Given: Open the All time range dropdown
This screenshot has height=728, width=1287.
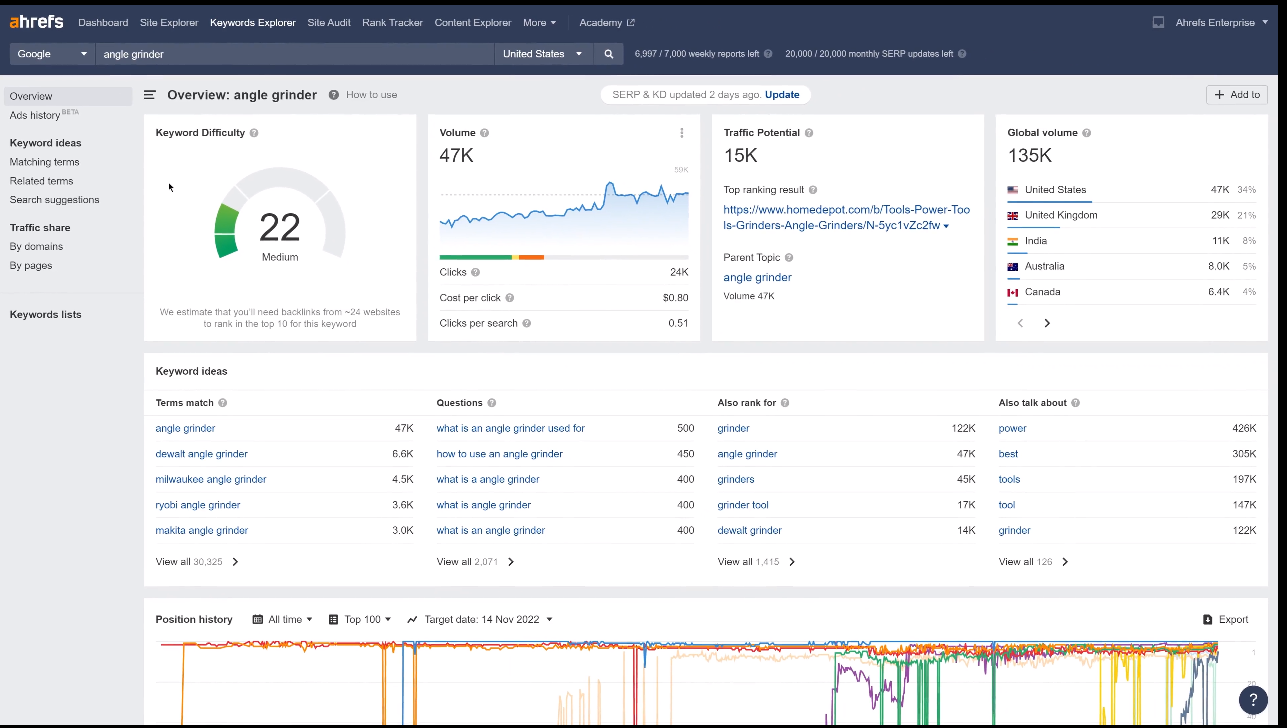Looking at the screenshot, I should [x=283, y=620].
